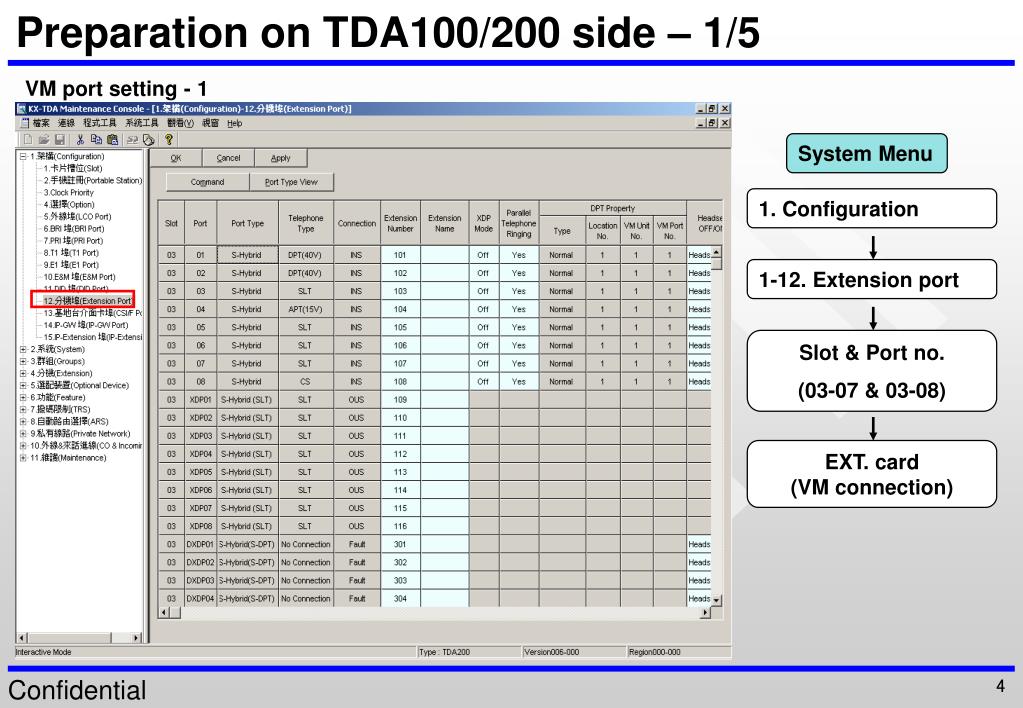This screenshot has width=1023, height=708.
Task: Click the table's horizontal scrollbar left arrow
Action: [164, 613]
